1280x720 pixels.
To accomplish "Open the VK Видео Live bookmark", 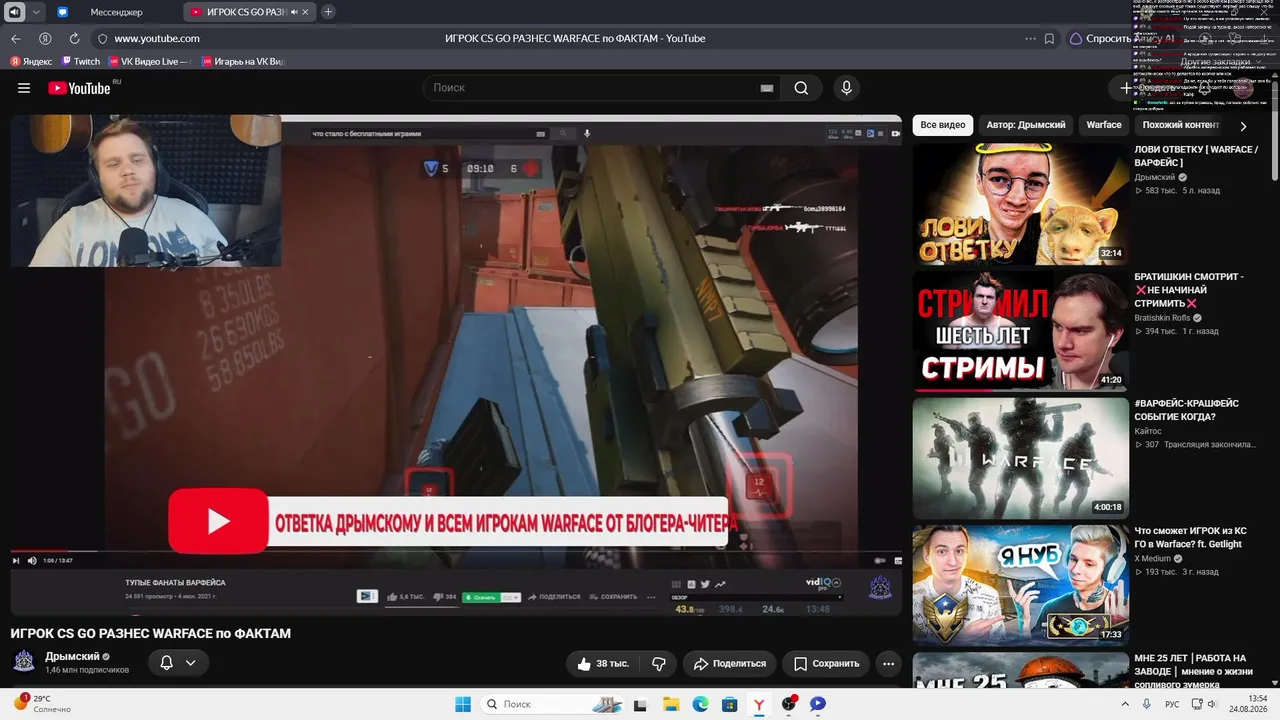I will pyautogui.click(x=149, y=62).
